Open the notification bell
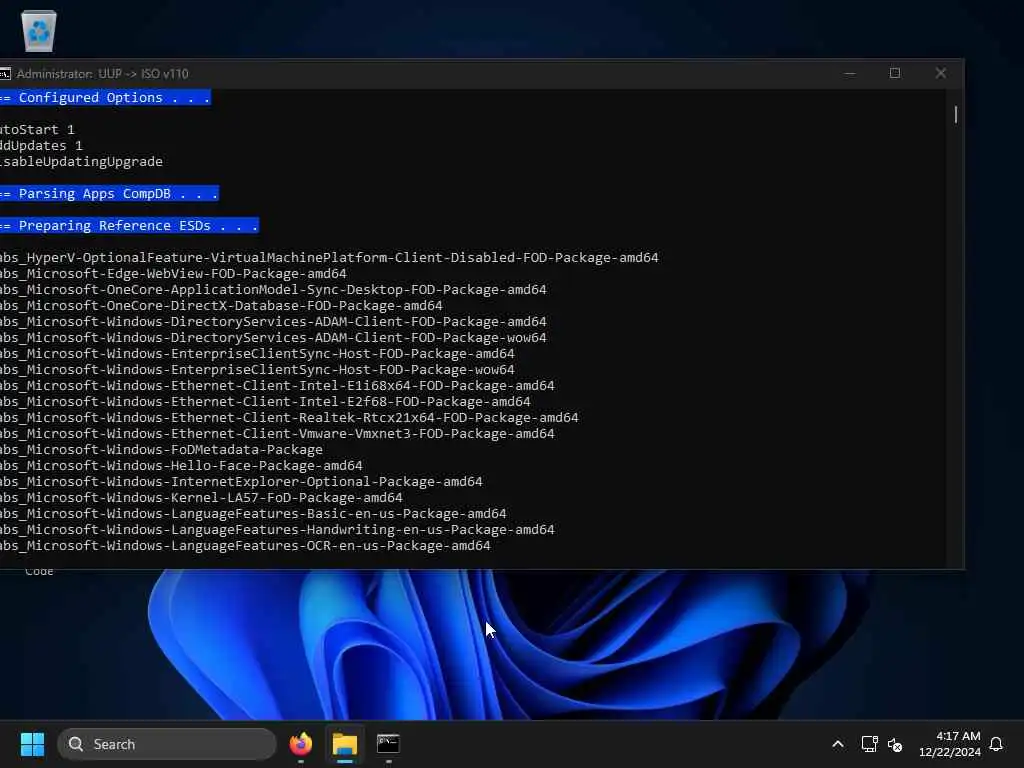 [996, 744]
